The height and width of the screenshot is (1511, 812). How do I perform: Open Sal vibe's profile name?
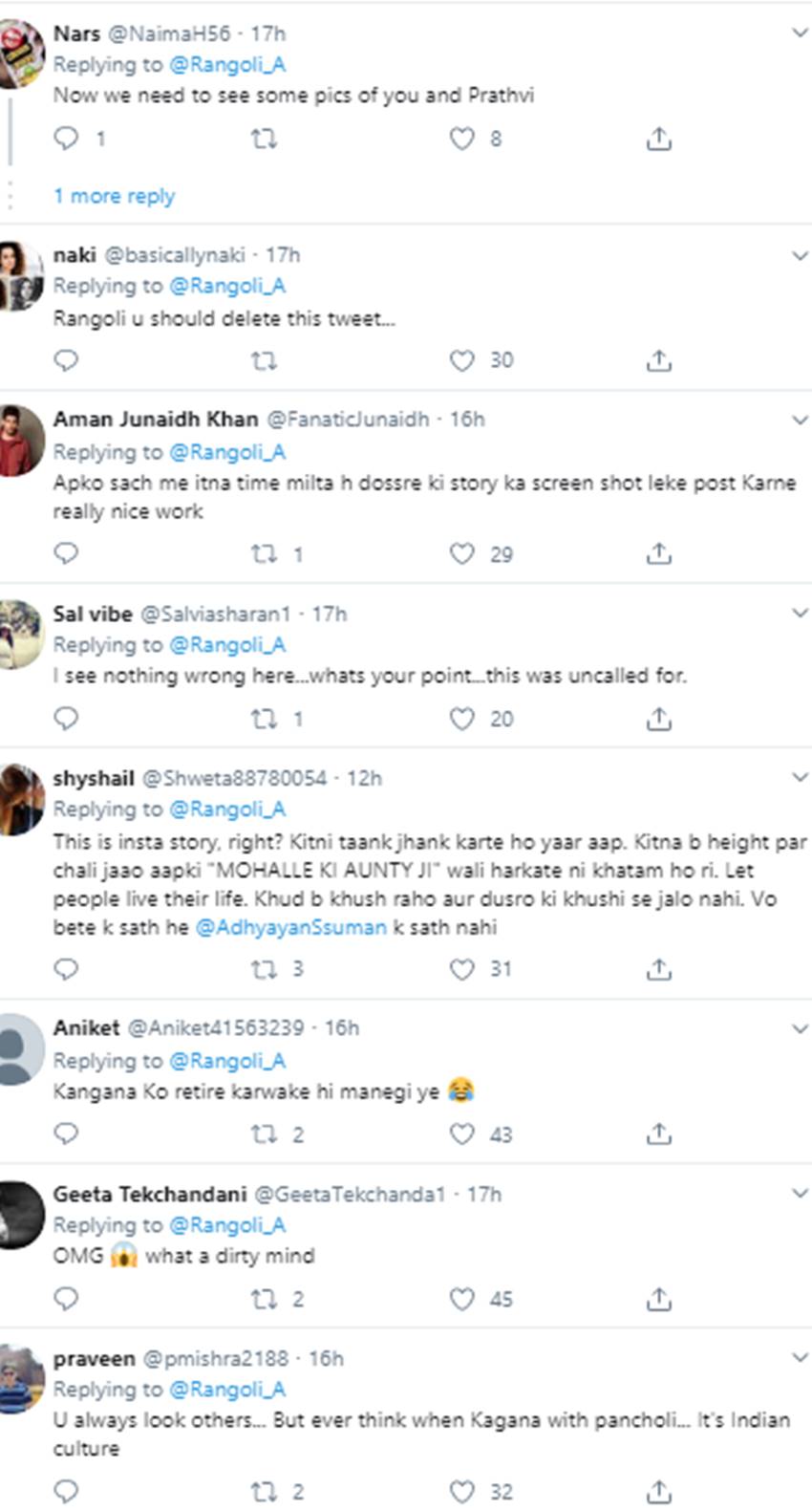[x=93, y=614]
